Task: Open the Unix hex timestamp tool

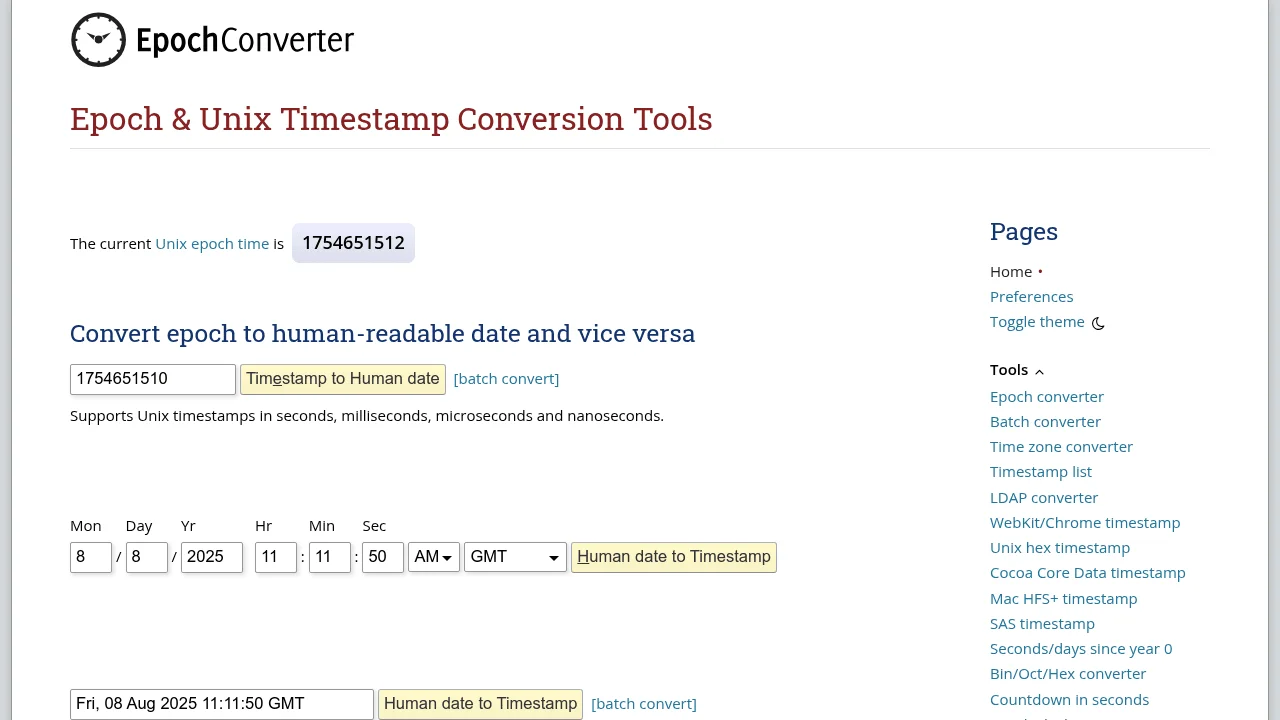Action: click(1060, 548)
